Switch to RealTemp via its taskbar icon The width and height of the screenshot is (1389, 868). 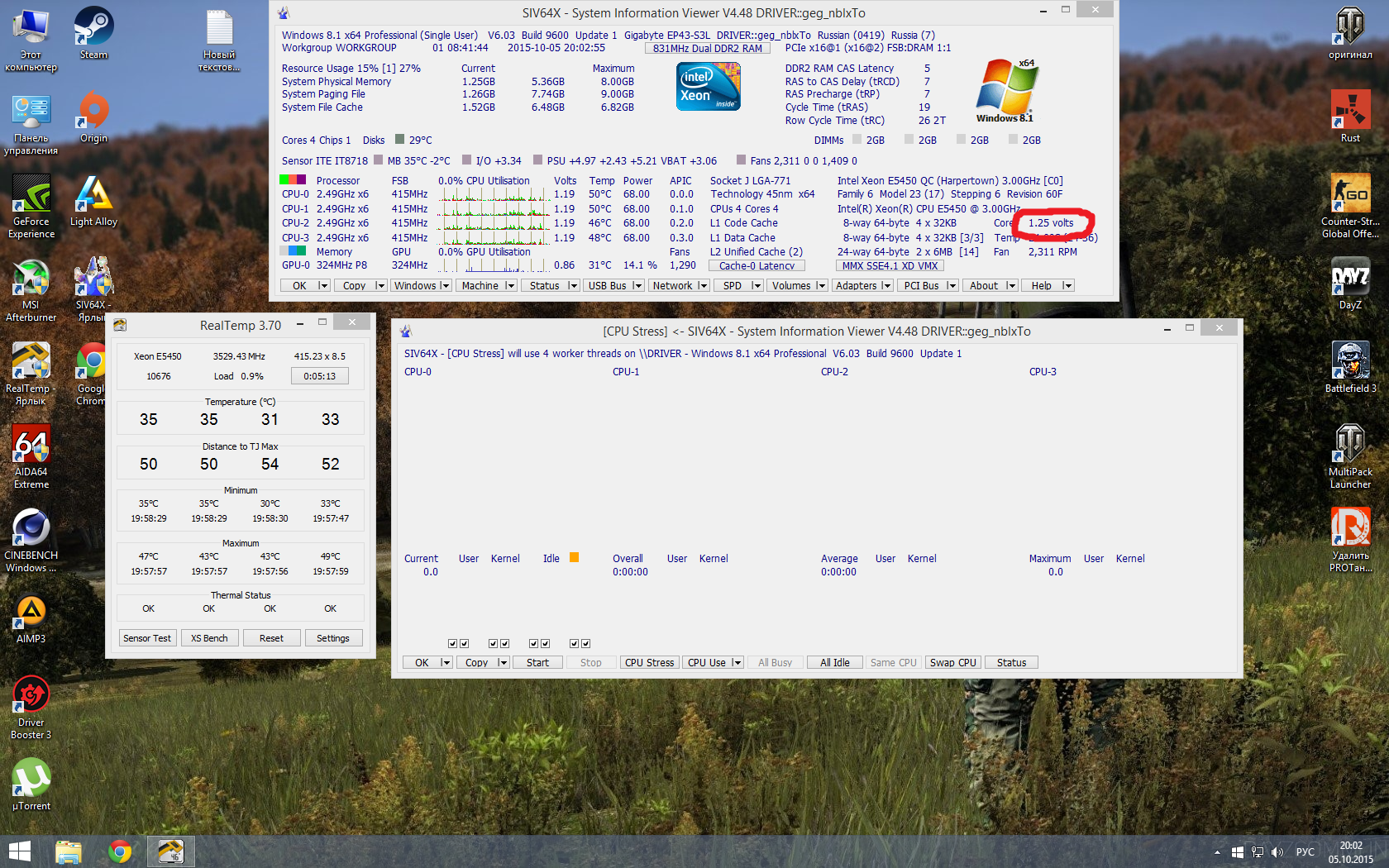[x=171, y=851]
